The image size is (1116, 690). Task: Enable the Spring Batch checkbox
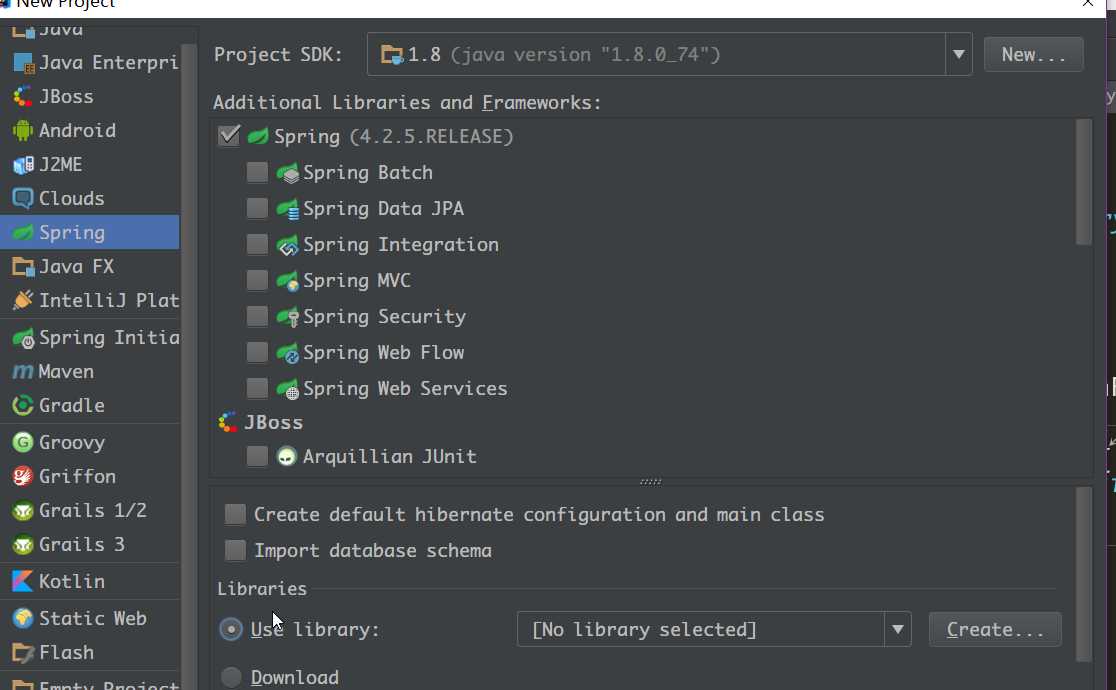coord(257,172)
